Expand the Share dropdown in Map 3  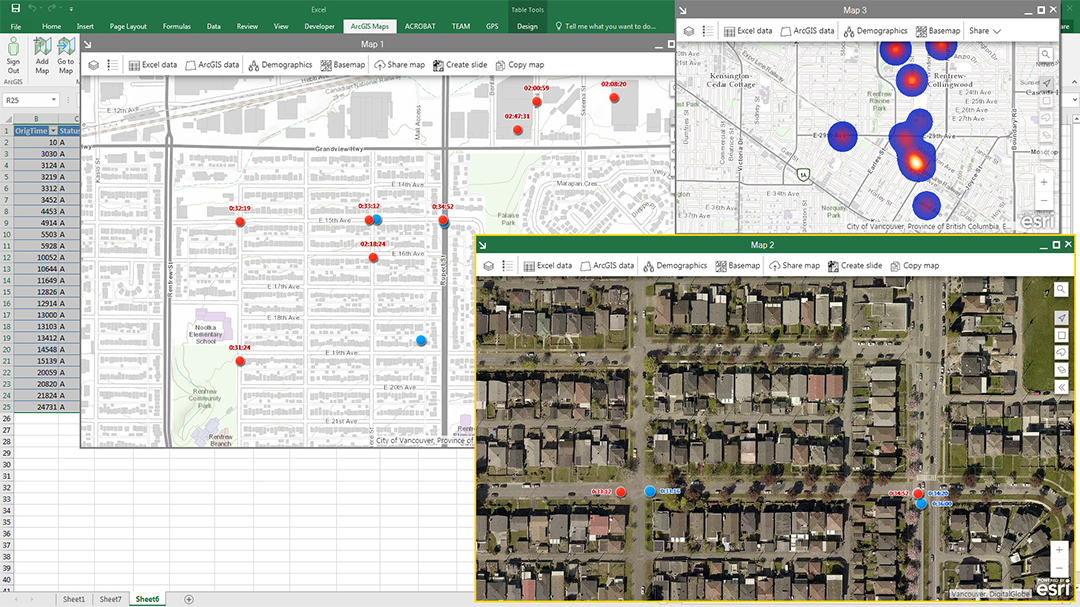[985, 31]
